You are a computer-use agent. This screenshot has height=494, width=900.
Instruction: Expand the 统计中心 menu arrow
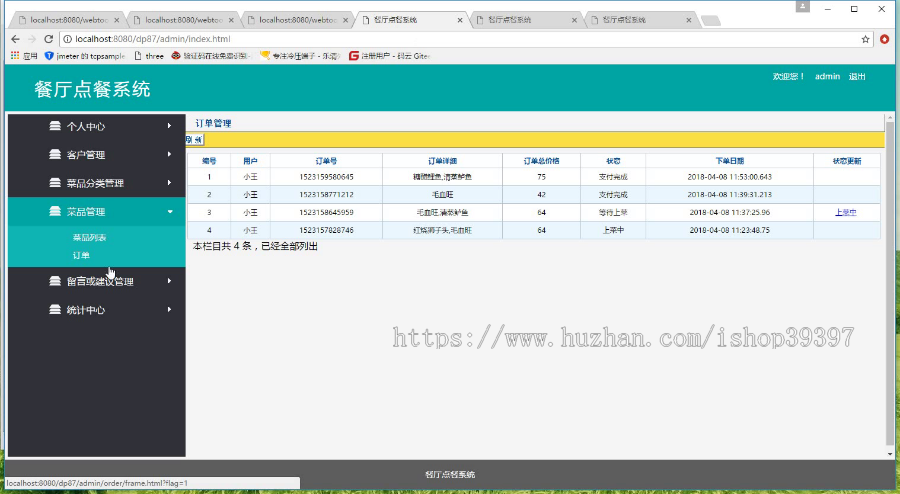click(x=169, y=309)
